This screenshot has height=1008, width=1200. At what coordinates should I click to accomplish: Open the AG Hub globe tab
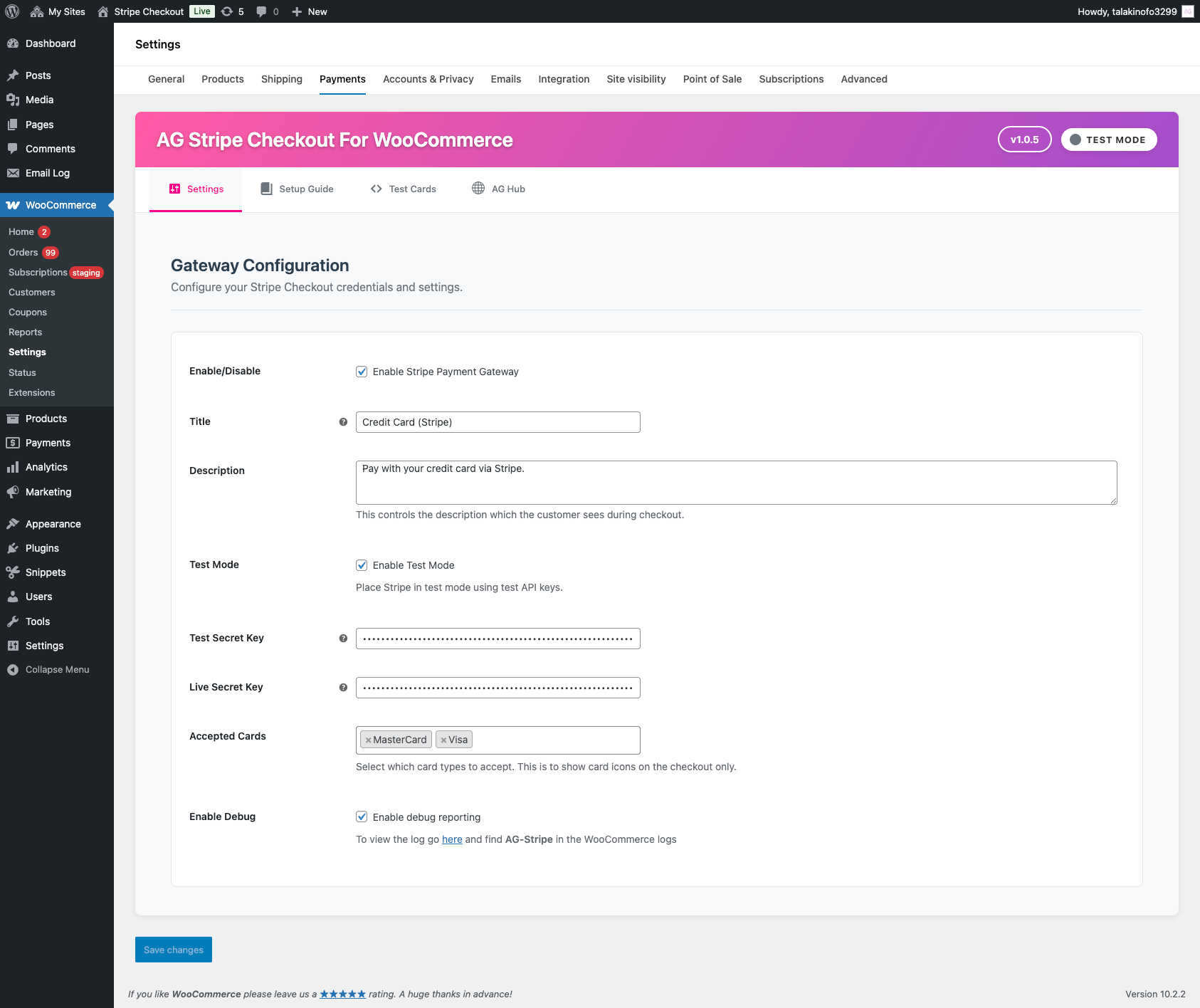498,189
